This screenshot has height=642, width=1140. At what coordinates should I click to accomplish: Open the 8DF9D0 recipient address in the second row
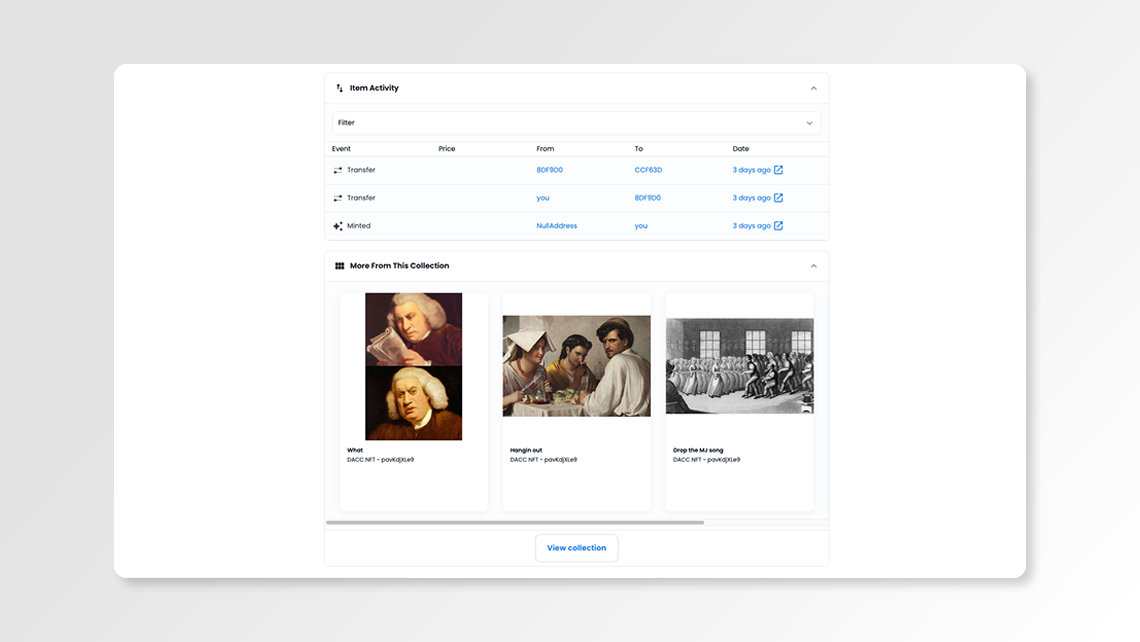[648, 198]
